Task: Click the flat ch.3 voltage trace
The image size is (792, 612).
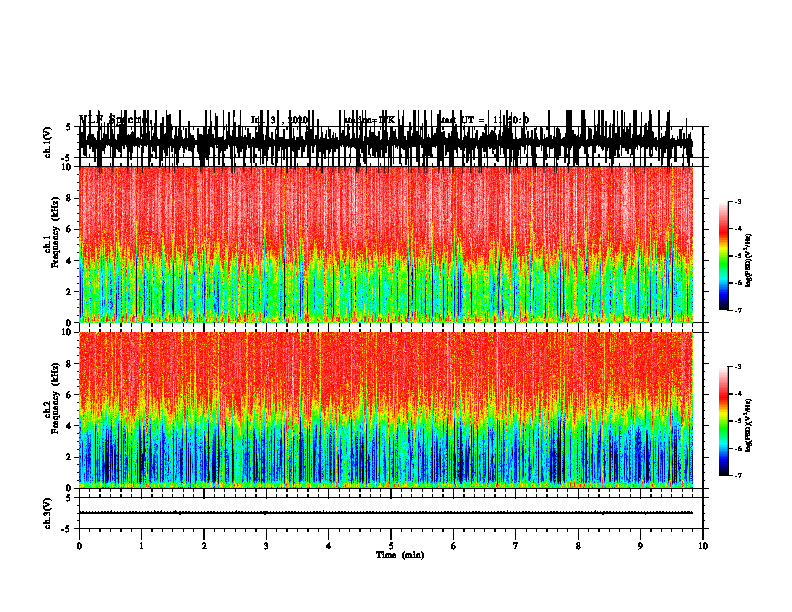Action: point(386,513)
